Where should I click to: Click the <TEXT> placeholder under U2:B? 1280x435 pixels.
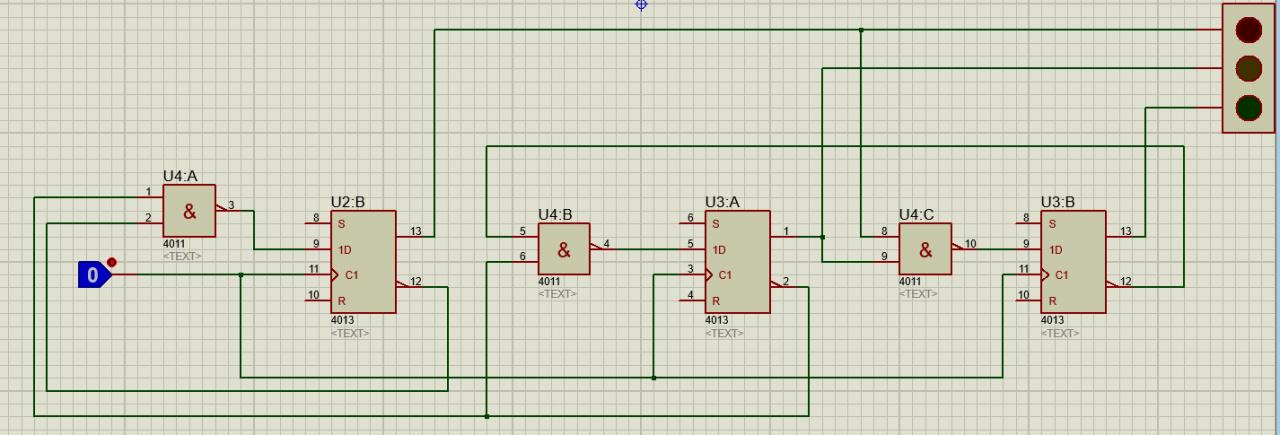click(350, 333)
